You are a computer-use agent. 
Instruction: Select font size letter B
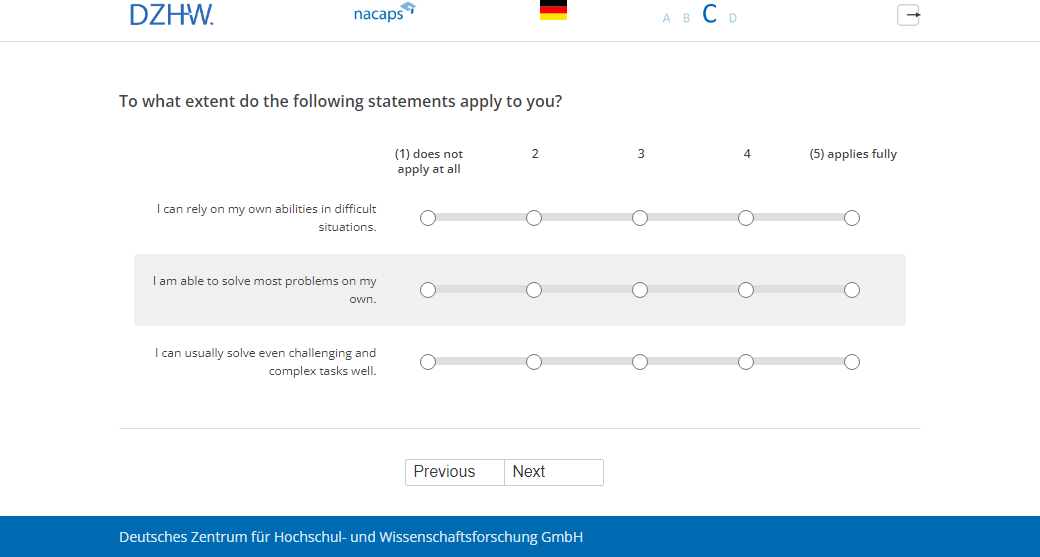pos(686,18)
